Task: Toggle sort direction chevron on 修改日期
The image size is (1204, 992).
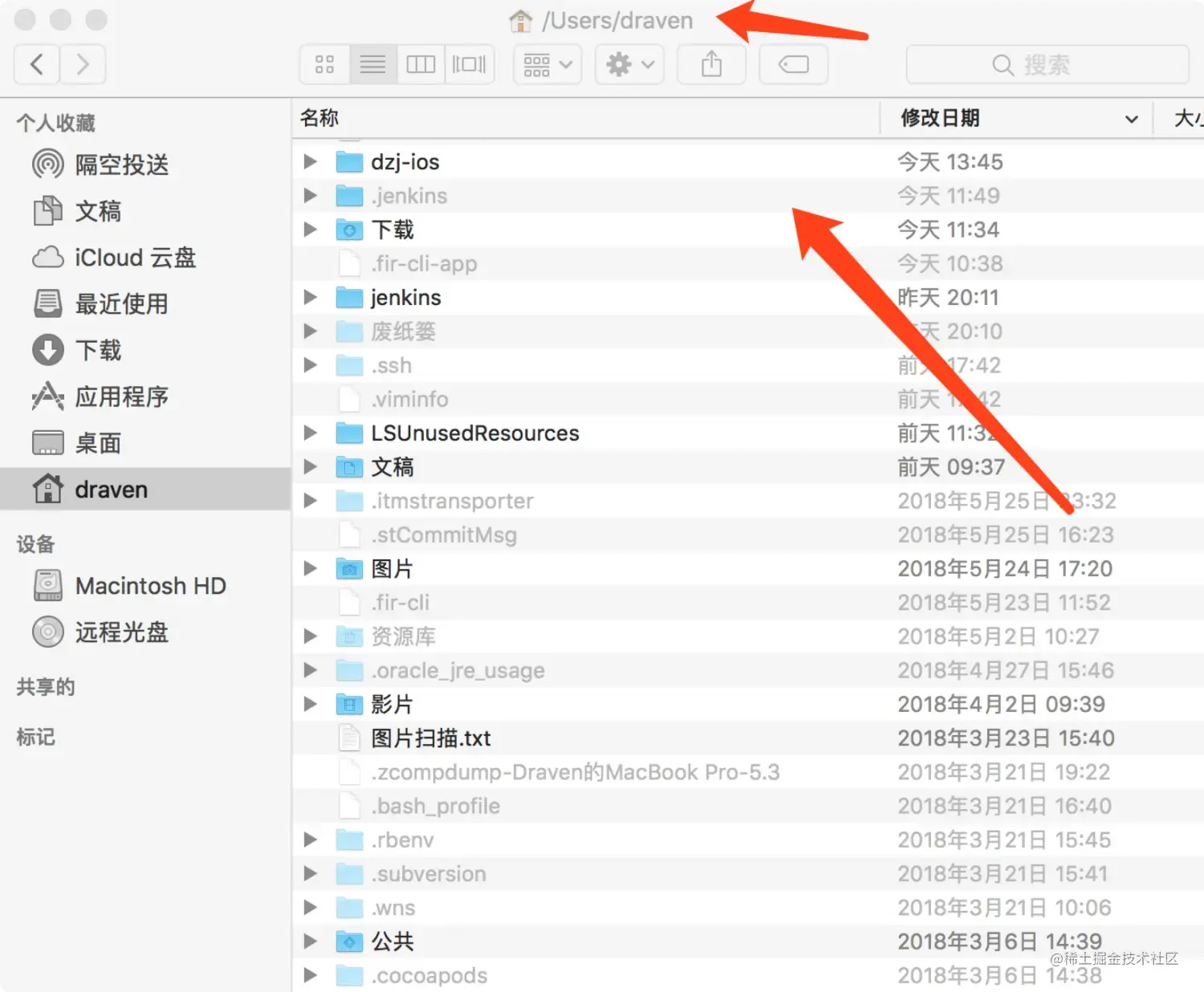Action: pos(1131,120)
